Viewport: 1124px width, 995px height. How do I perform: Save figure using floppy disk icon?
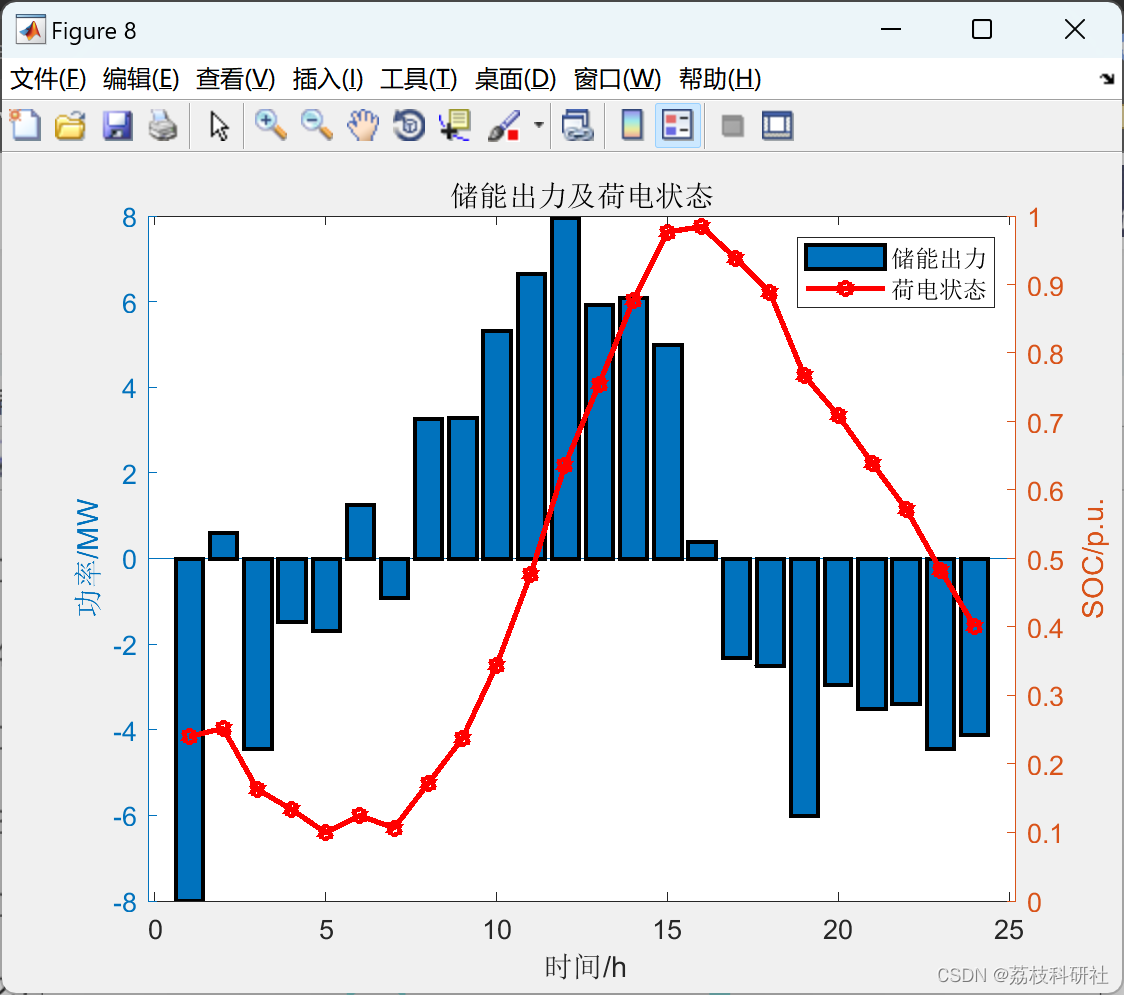point(117,125)
